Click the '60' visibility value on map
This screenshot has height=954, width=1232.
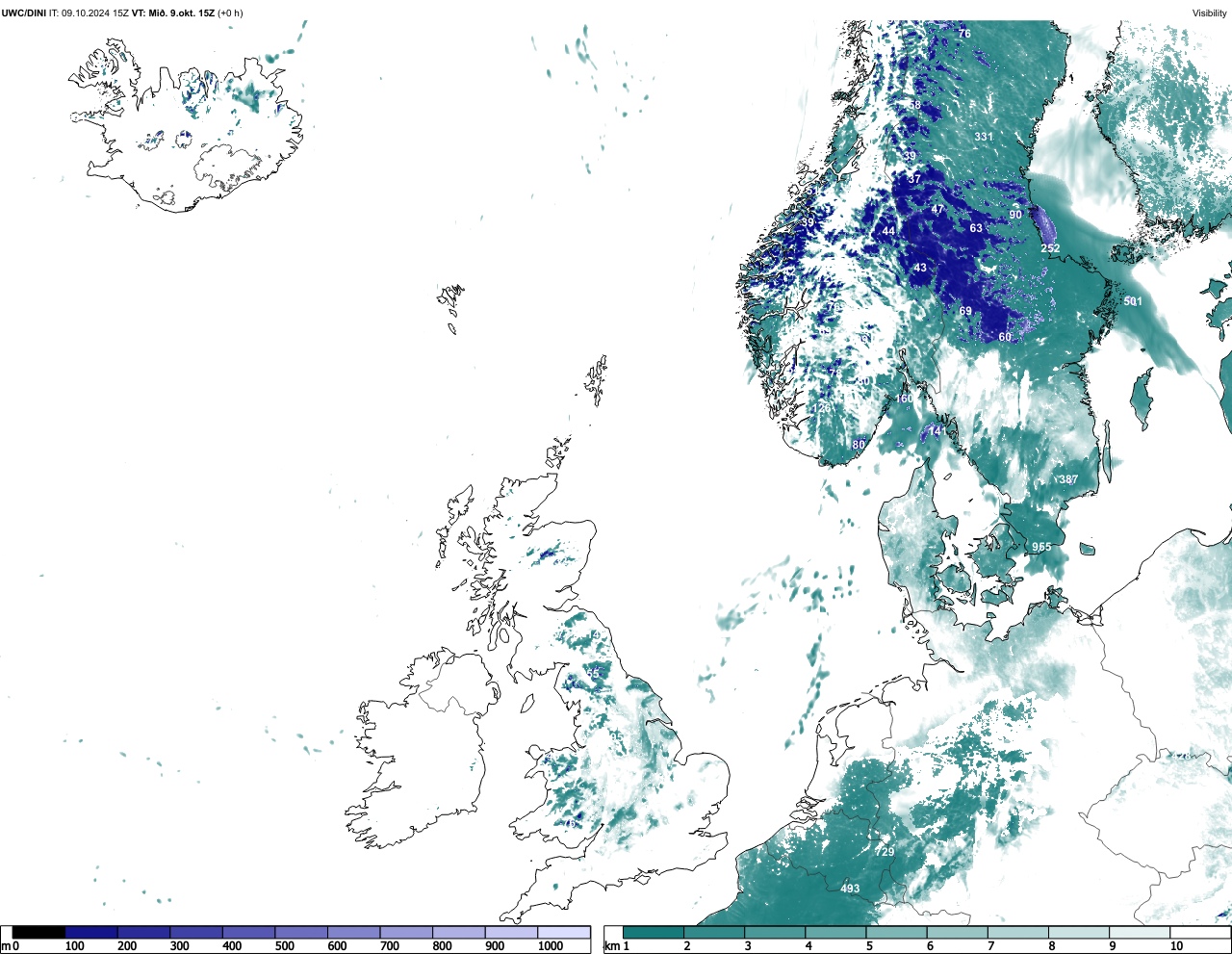[x=1005, y=337]
